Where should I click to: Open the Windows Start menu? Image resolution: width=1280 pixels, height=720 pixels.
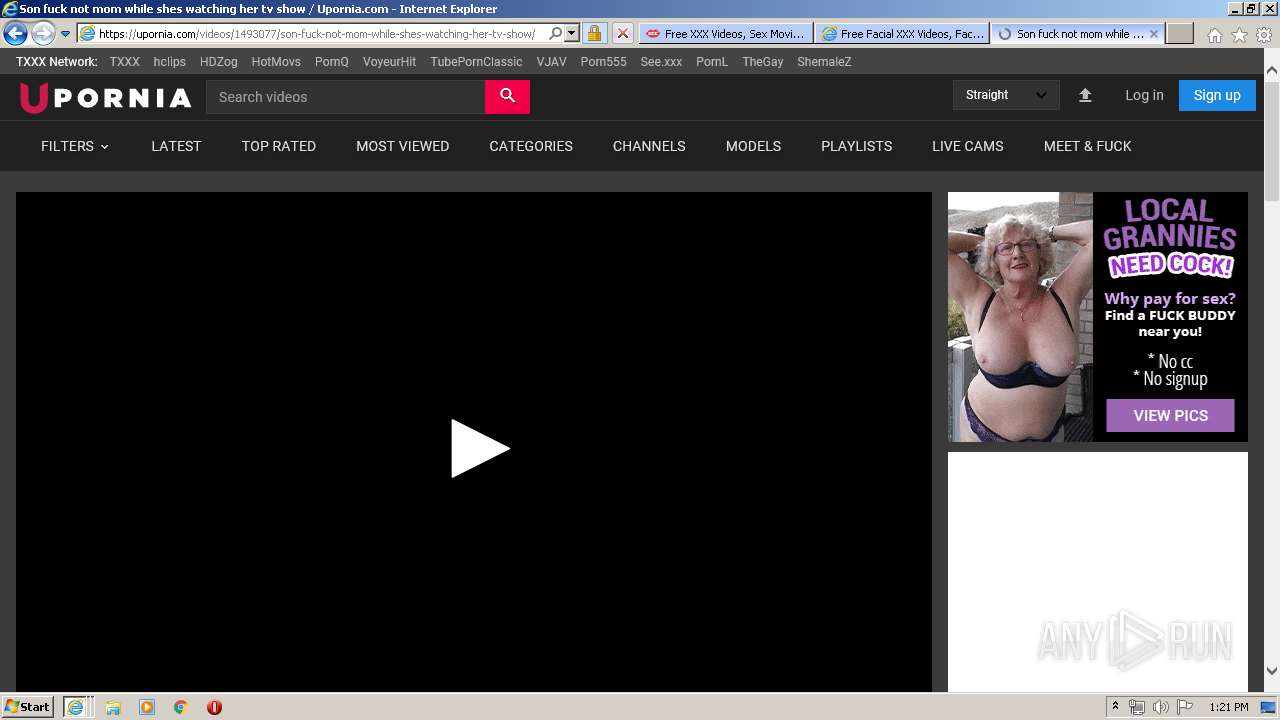point(27,707)
